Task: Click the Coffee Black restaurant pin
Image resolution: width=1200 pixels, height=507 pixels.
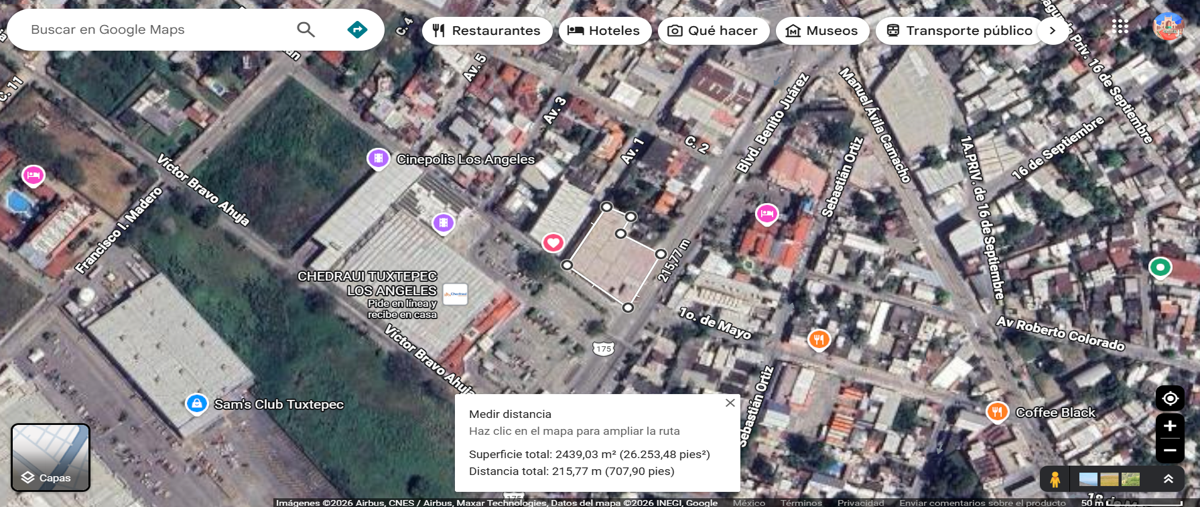Action: [x=997, y=412]
